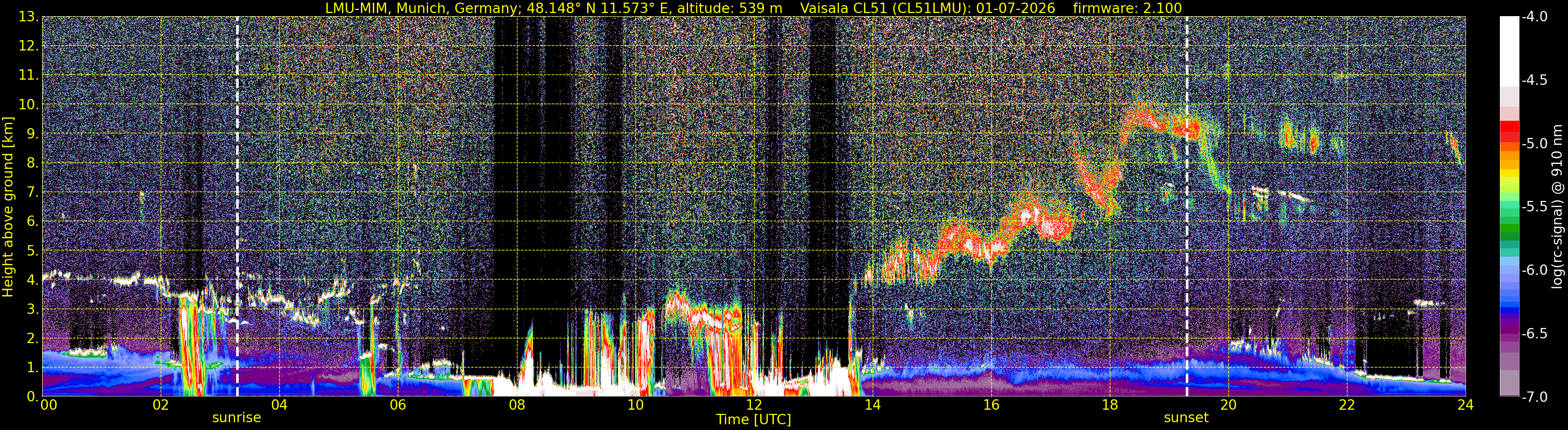Click the 12 hour tick label on time axis
The image size is (1568, 430).
coord(754,405)
